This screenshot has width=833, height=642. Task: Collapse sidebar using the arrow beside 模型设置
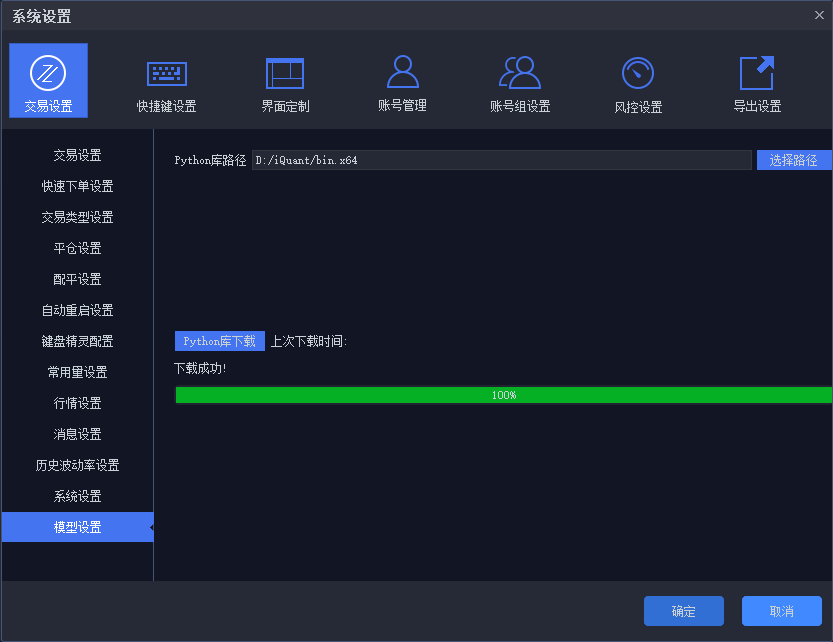[151, 527]
